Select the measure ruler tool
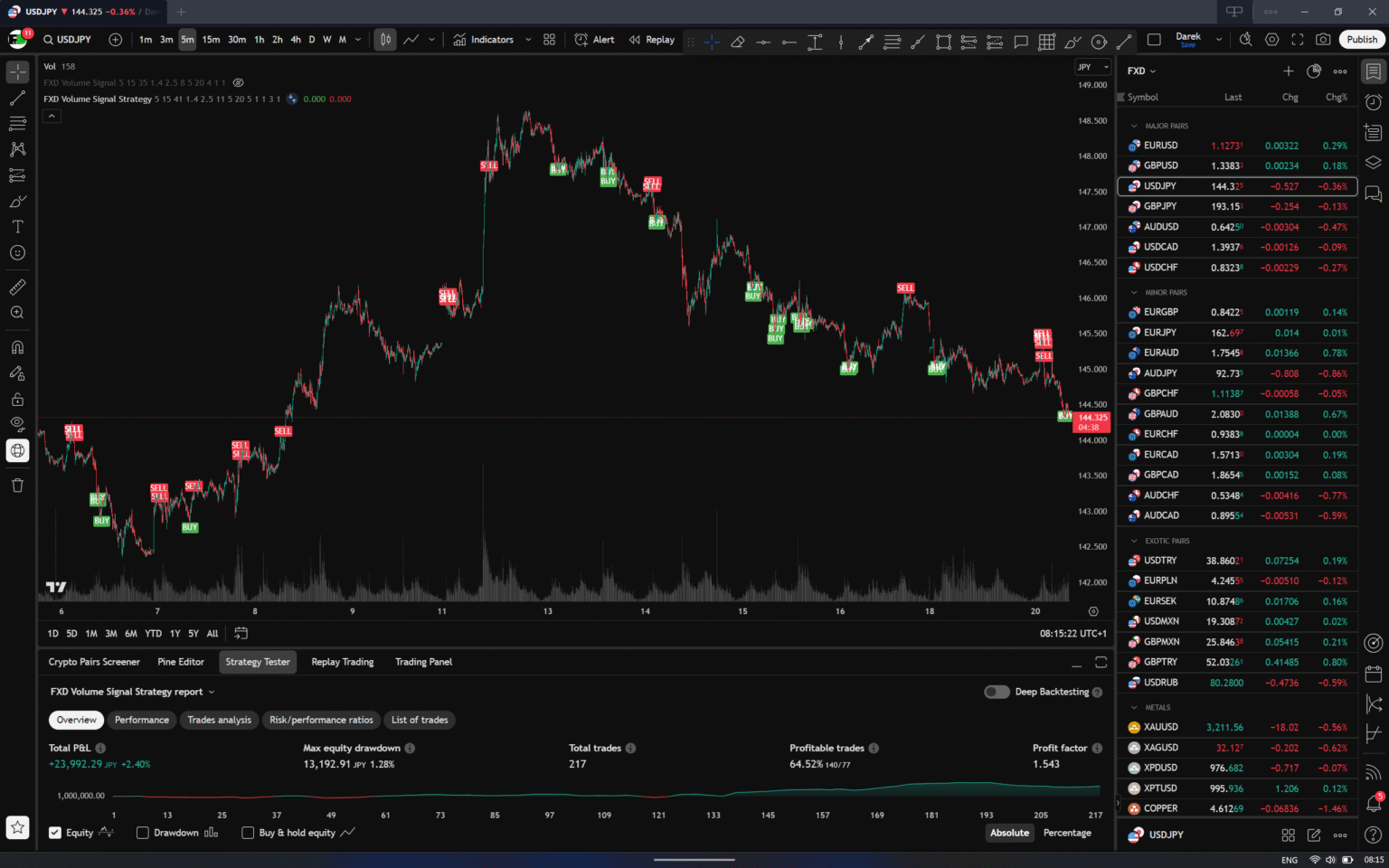 (17, 287)
